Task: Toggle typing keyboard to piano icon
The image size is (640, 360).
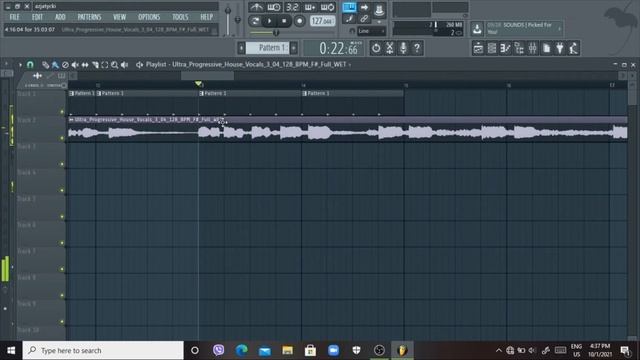Action: pyautogui.click(x=349, y=7)
